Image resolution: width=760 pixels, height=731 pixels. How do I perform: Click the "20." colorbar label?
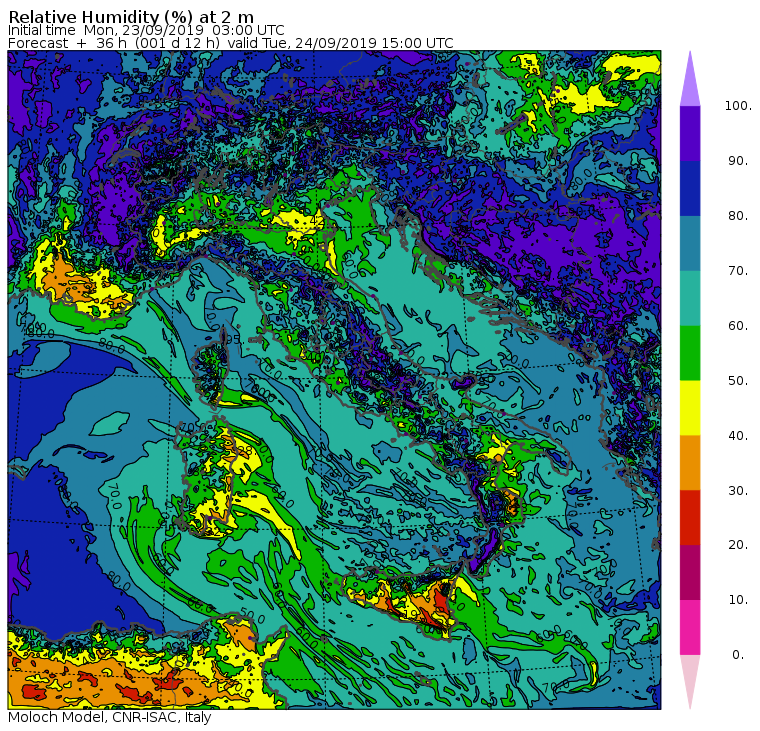click(x=738, y=545)
